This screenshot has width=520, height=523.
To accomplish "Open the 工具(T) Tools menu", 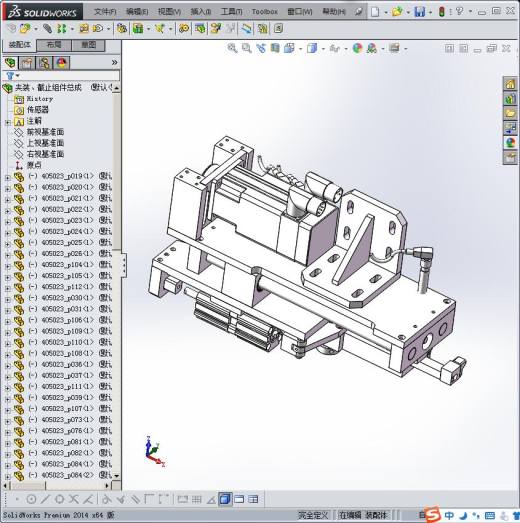I will pyautogui.click(x=231, y=12).
